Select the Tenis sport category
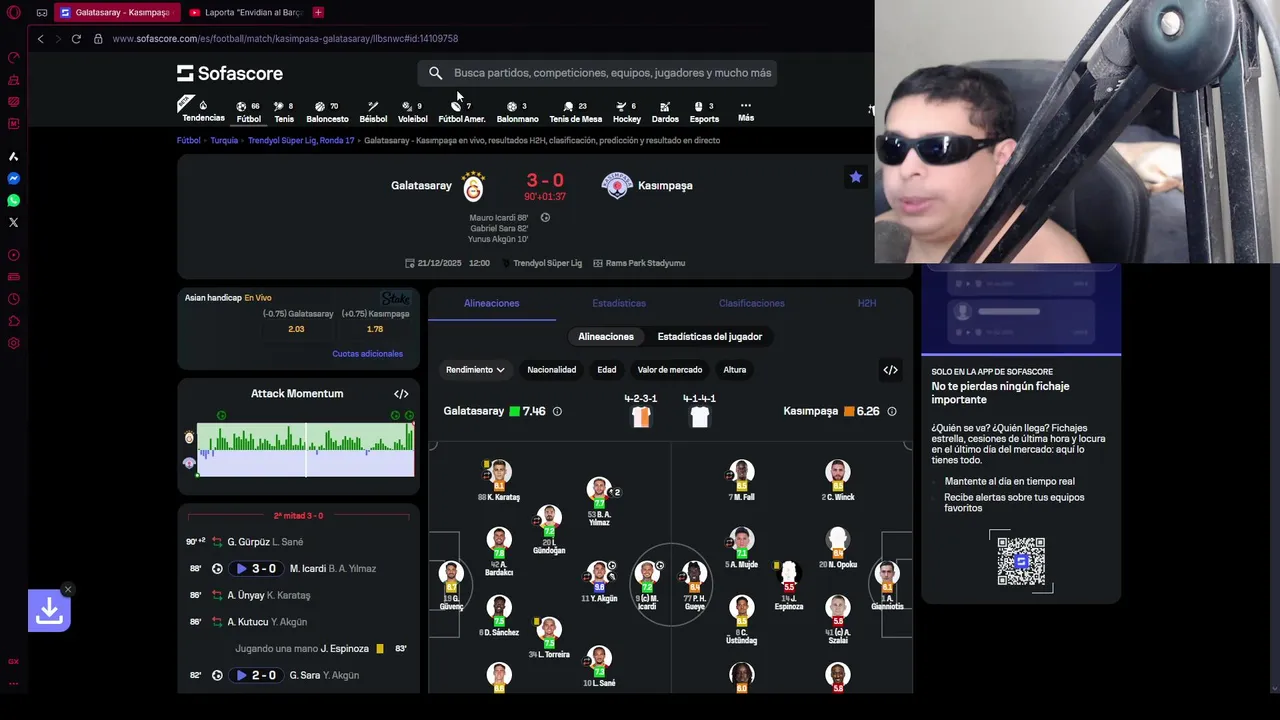 pyautogui.click(x=284, y=111)
